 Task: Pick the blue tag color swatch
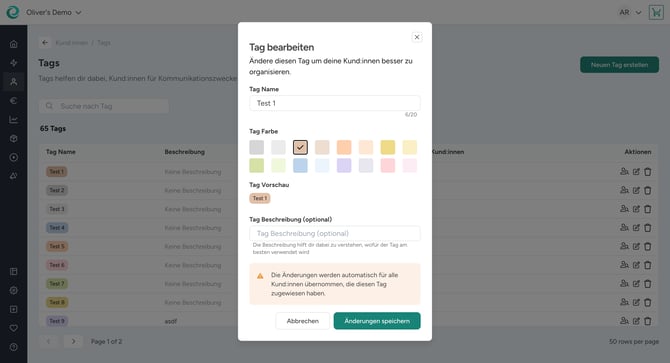coord(300,166)
